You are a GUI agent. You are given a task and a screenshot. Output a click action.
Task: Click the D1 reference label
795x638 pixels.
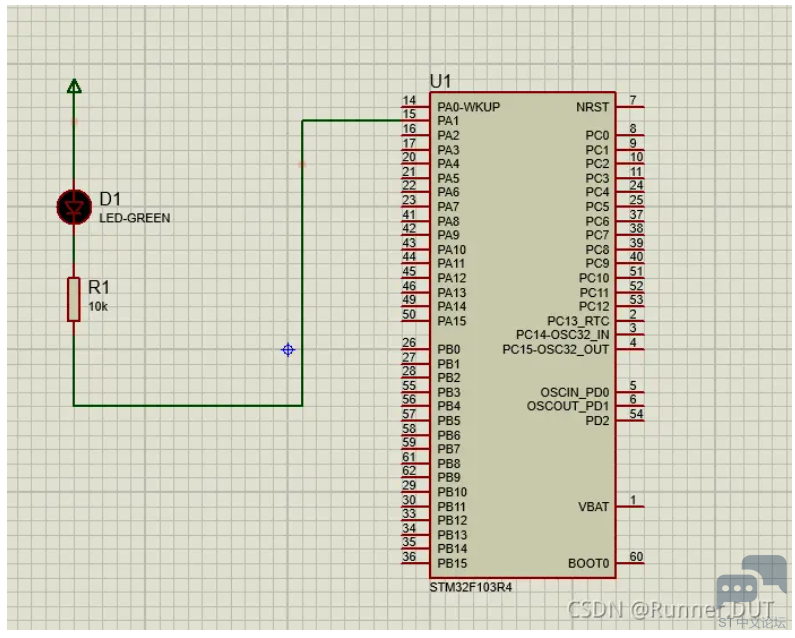(x=110, y=199)
